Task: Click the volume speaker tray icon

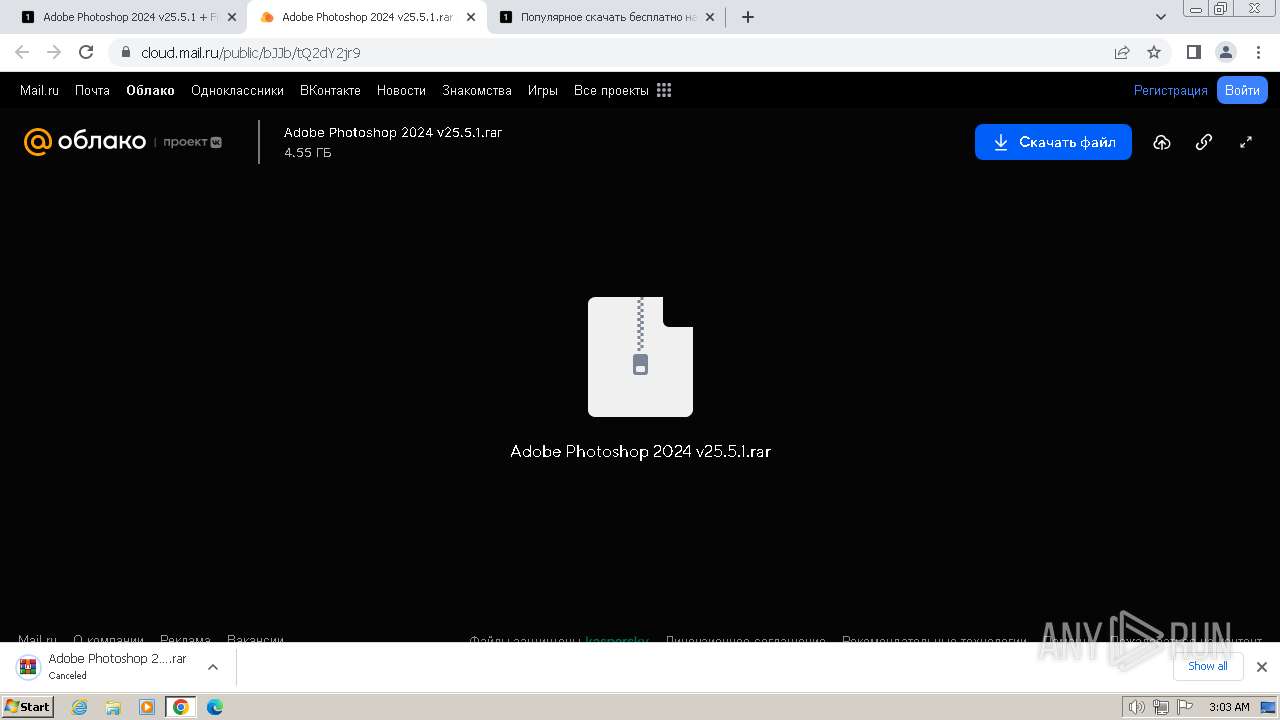Action: coord(1136,707)
